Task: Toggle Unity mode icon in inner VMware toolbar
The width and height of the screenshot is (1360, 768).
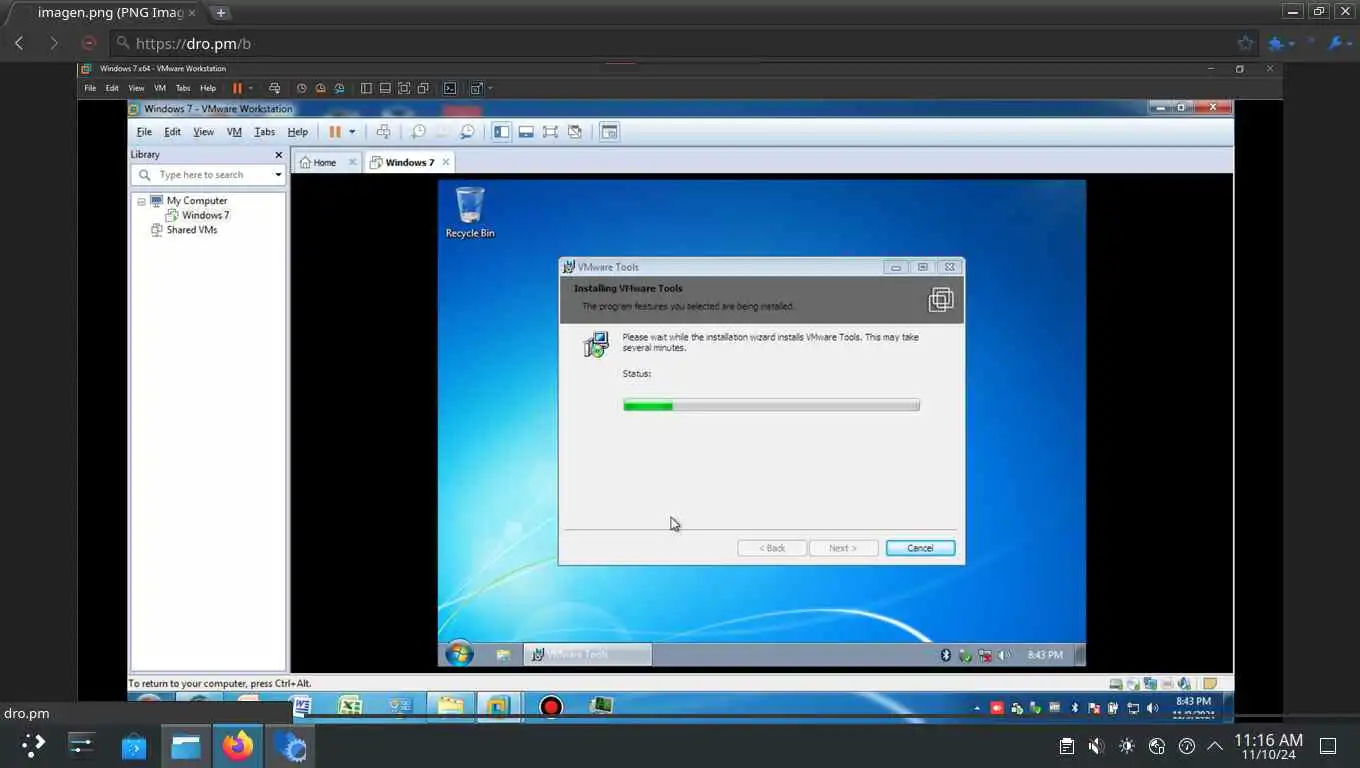Action: pyautogui.click(x=575, y=132)
